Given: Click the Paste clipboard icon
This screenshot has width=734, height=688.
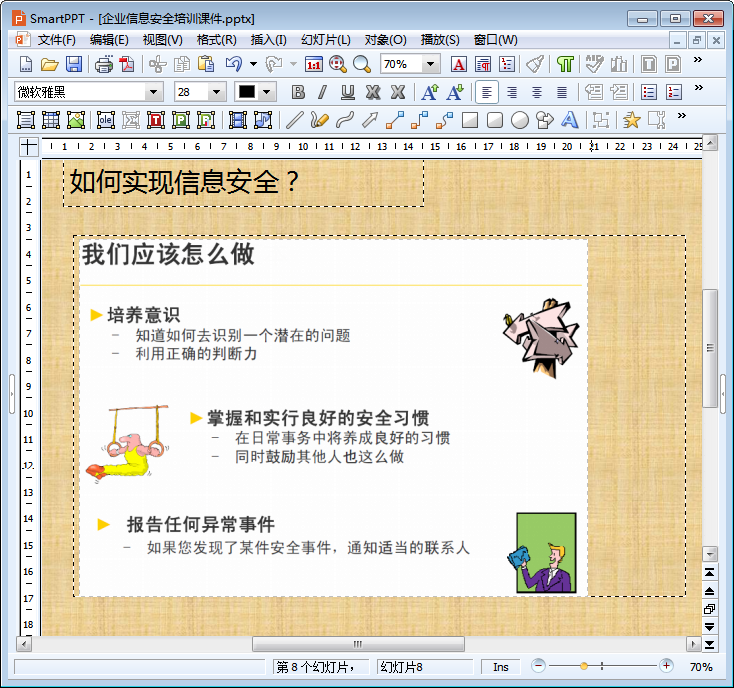Looking at the screenshot, I should tap(206, 64).
